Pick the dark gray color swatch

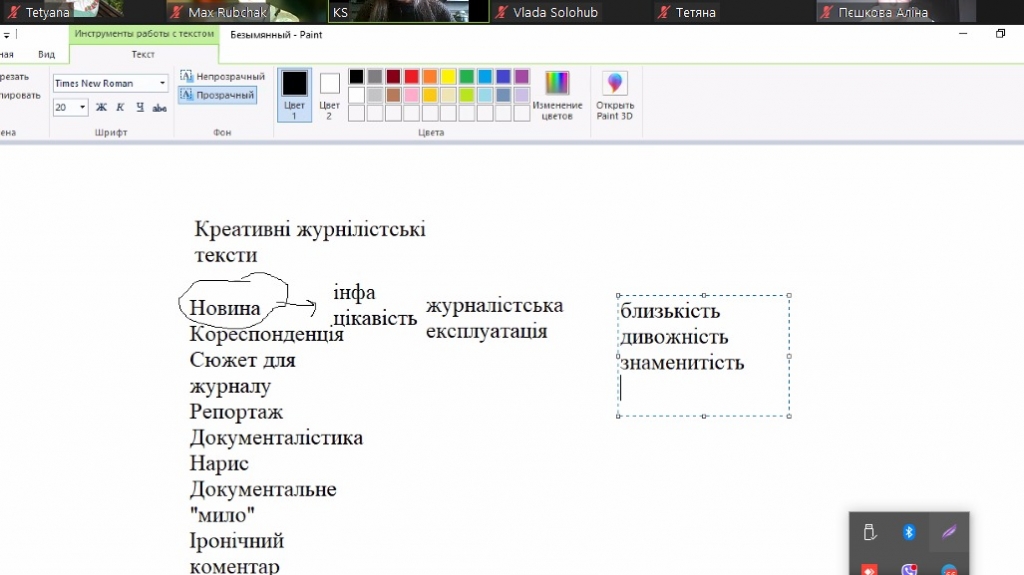point(374,76)
